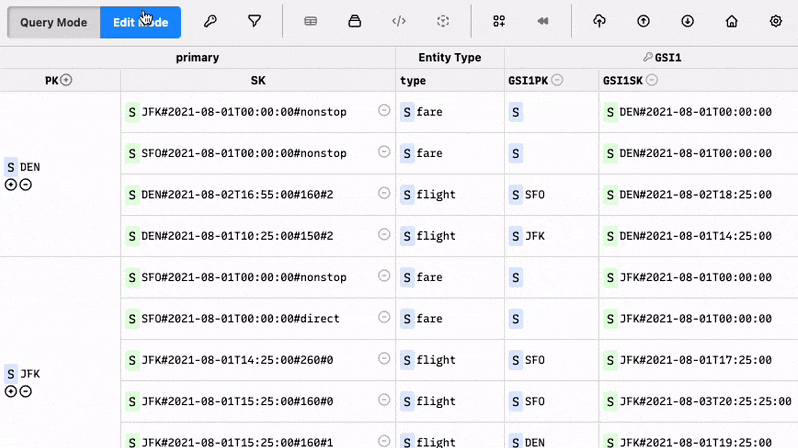Click the minus icon under the DEN partition key
798x448 pixels.
(x=25, y=185)
